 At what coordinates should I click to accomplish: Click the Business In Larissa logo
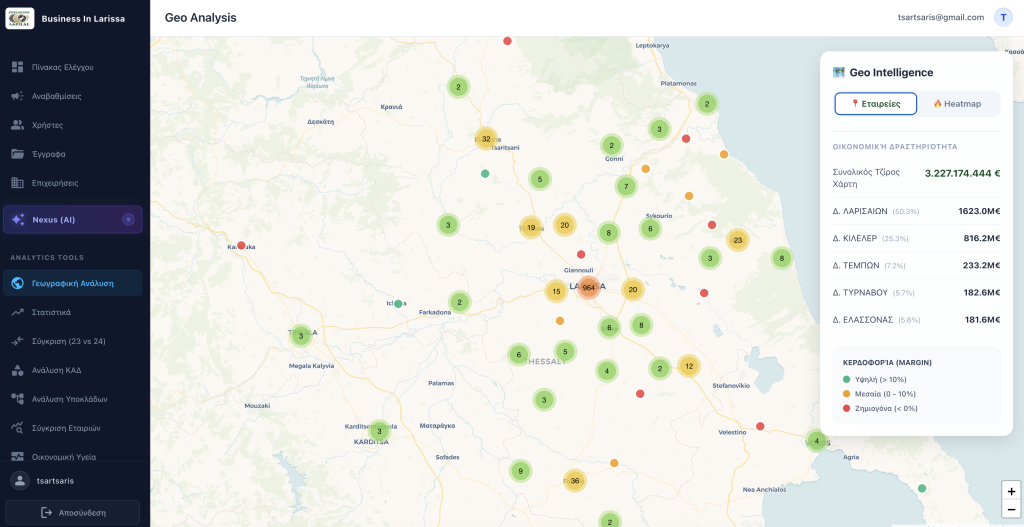point(20,18)
